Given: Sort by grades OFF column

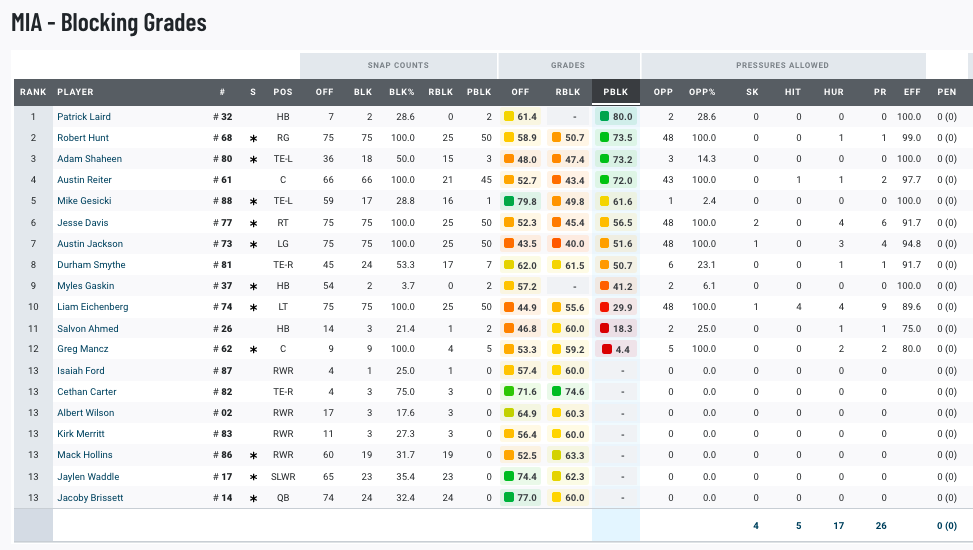Looking at the screenshot, I should pyautogui.click(x=520, y=92).
